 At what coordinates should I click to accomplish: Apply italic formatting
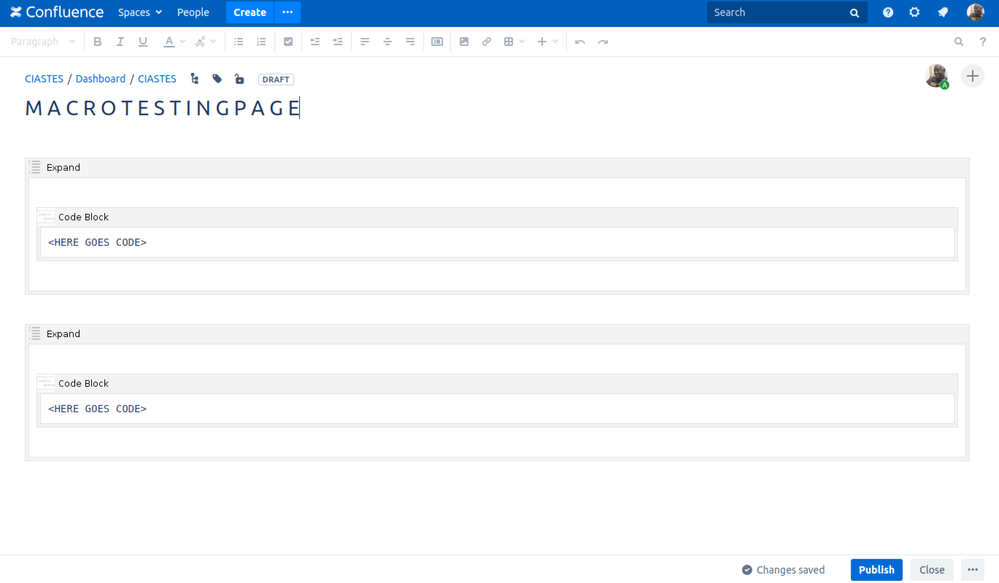(119, 41)
